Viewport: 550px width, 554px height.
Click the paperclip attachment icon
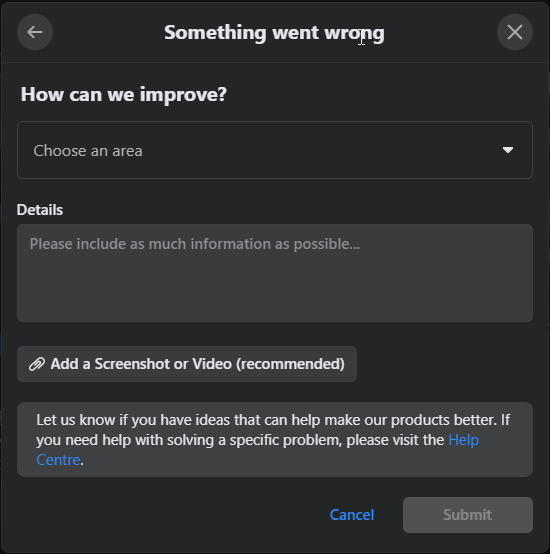pyautogui.click(x=37, y=364)
